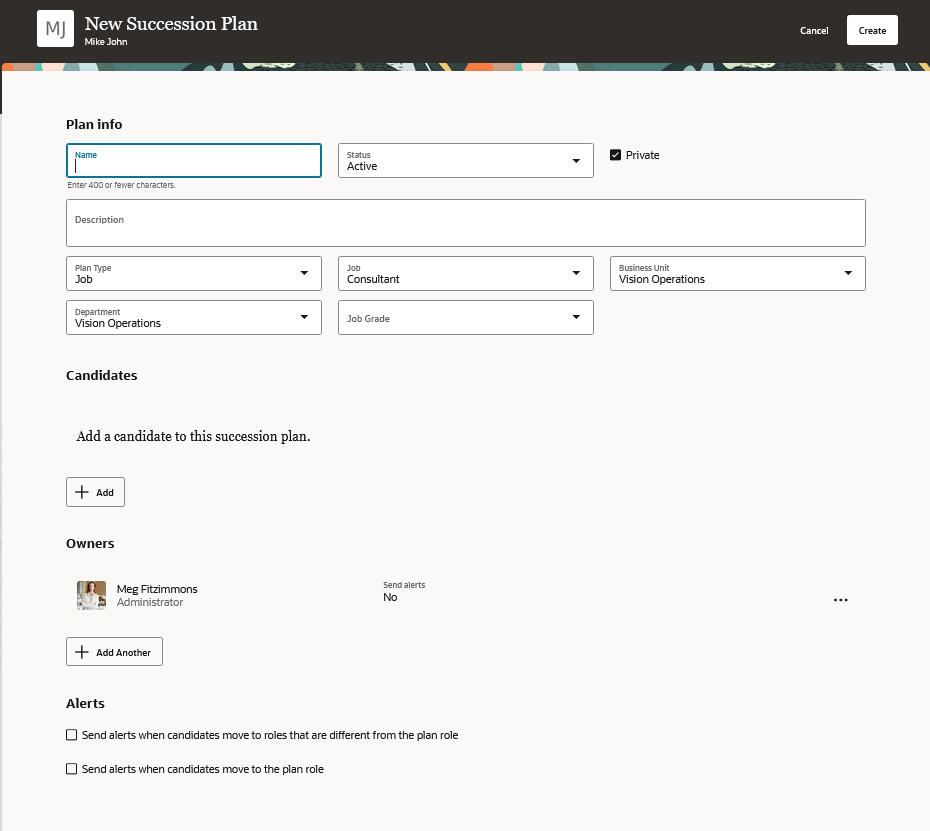The height and width of the screenshot is (831, 930).
Task: Click Add Another owner button
Action: point(114,652)
